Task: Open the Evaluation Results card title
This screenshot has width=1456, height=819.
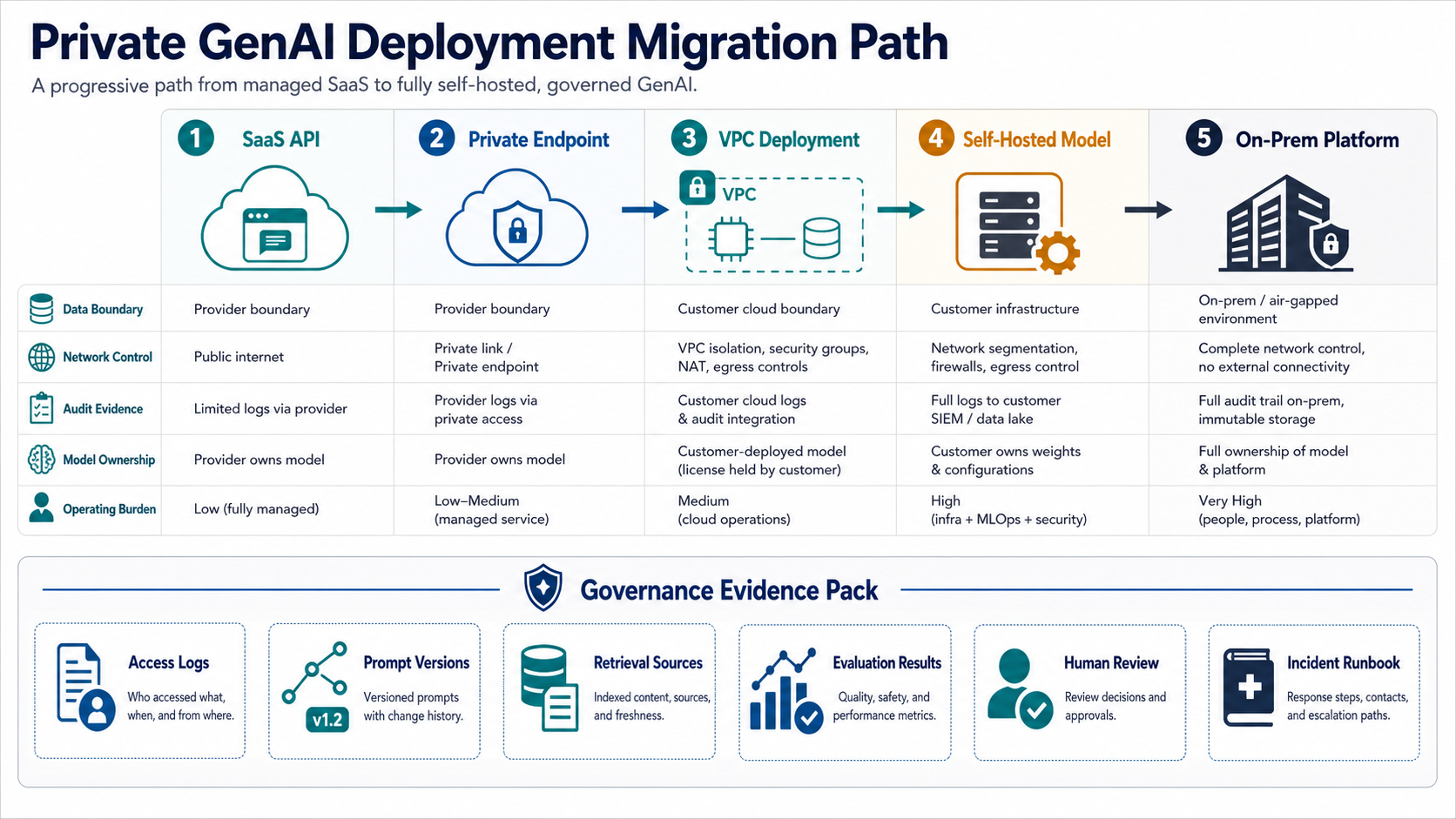Action: 886,662
